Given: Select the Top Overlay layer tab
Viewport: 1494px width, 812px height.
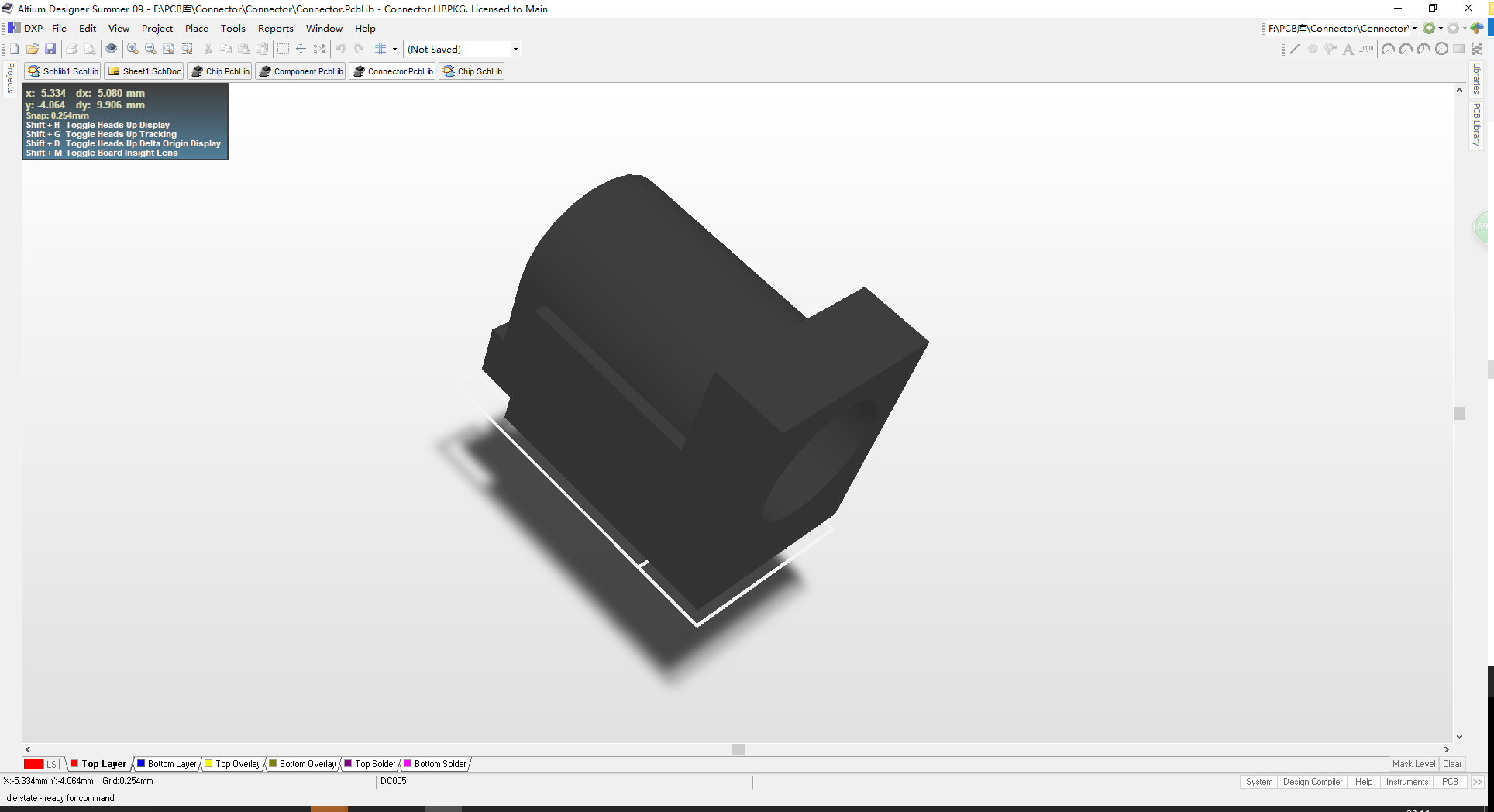Looking at the screenshot, I should (233, 764).
